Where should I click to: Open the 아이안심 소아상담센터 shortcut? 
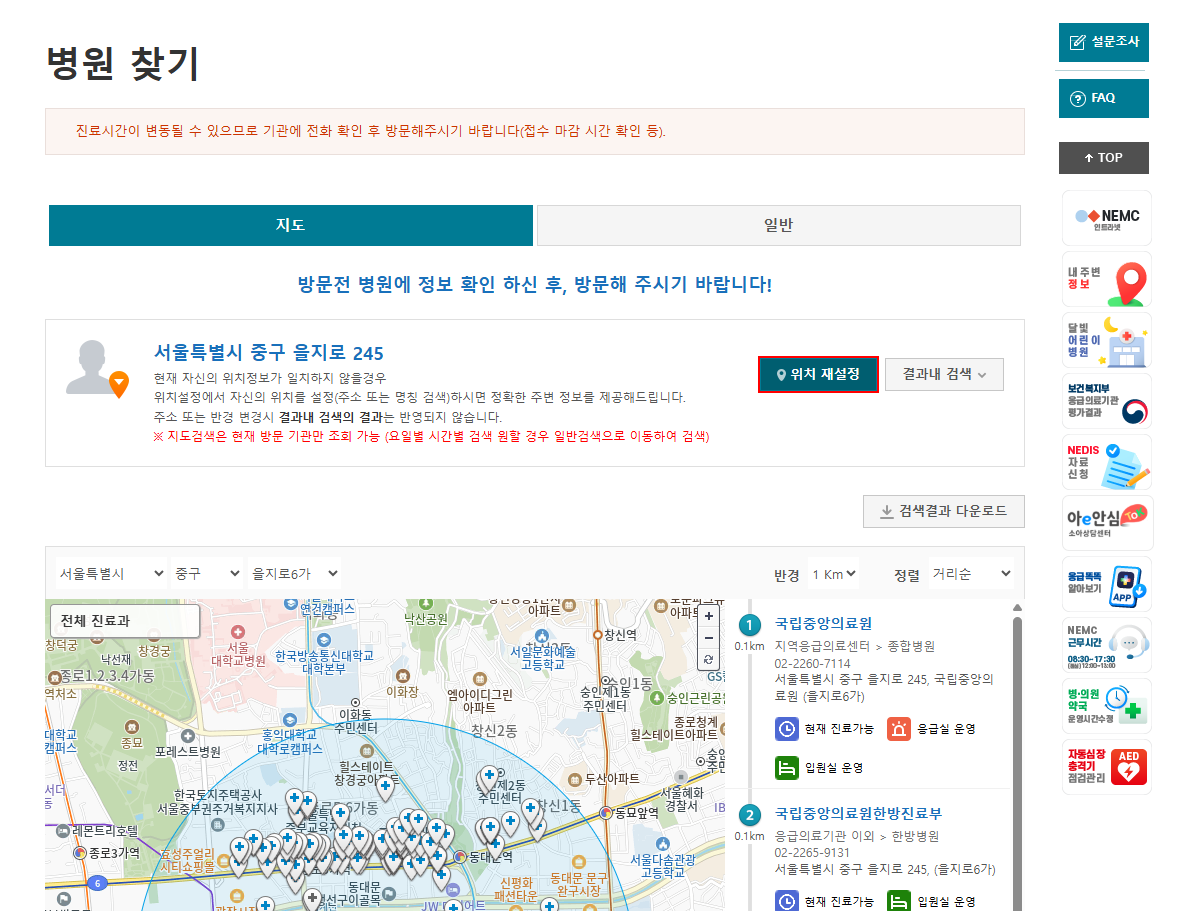pos(1107,524)
